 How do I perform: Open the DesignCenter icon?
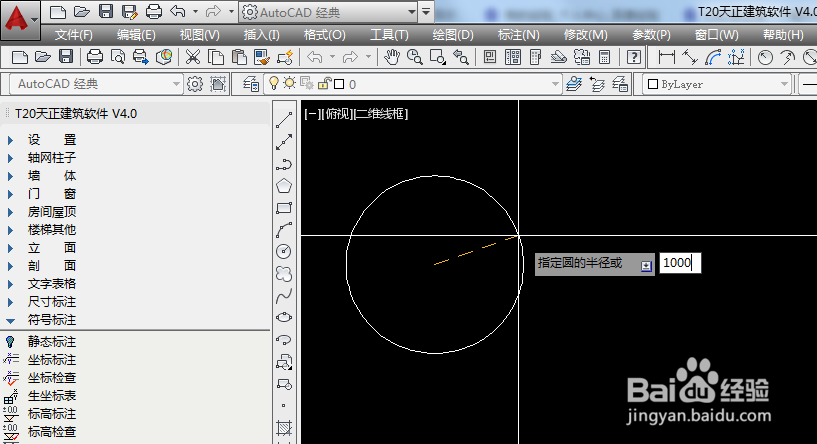coord(513,57)
